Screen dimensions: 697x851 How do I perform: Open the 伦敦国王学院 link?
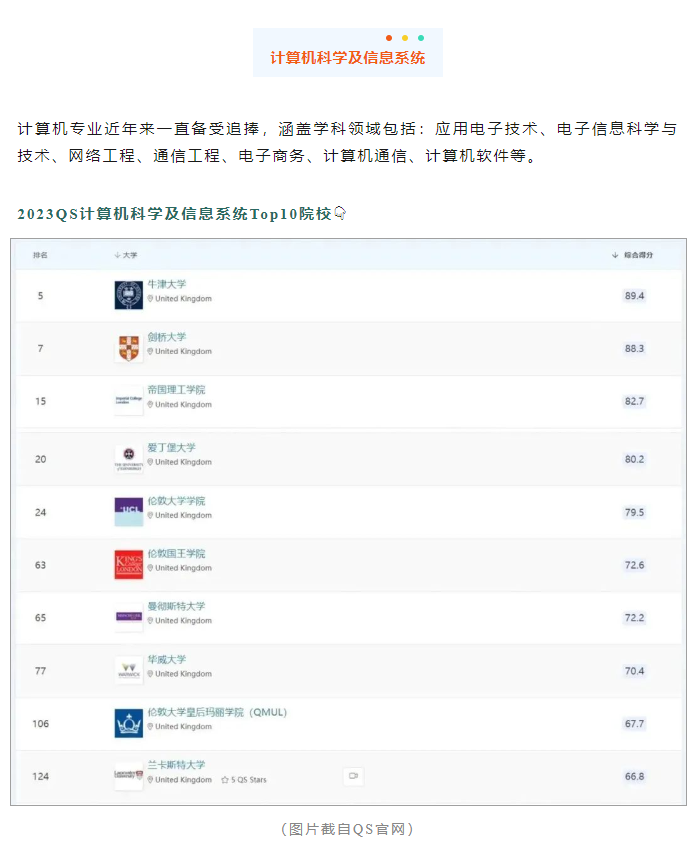click(176, 554)
